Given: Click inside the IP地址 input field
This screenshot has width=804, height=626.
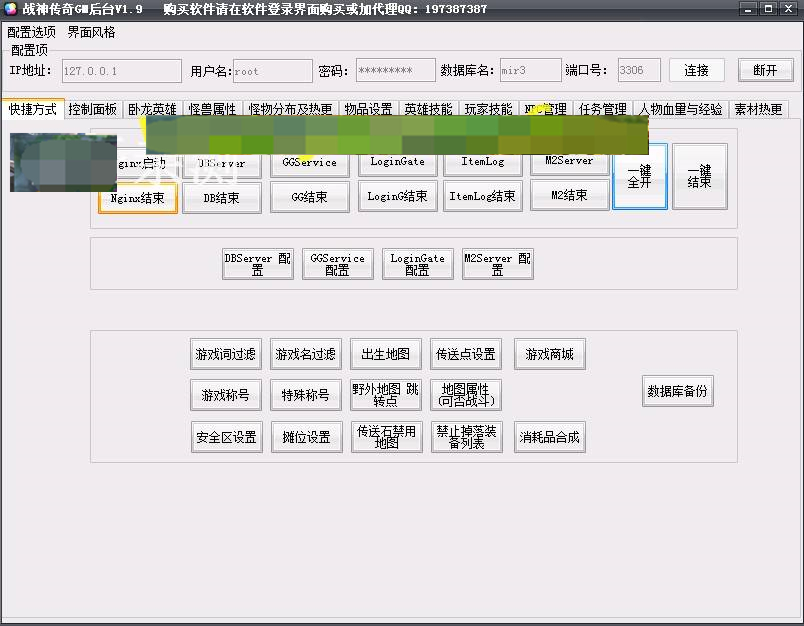Looking at the screenshot, I should (x=121, y=71).
